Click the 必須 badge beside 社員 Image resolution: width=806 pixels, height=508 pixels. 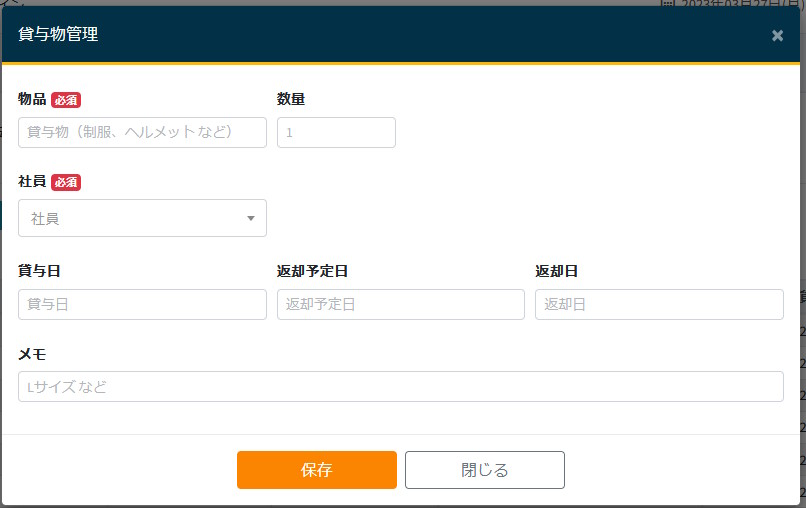pyautogui.click(x=66, y=182)
